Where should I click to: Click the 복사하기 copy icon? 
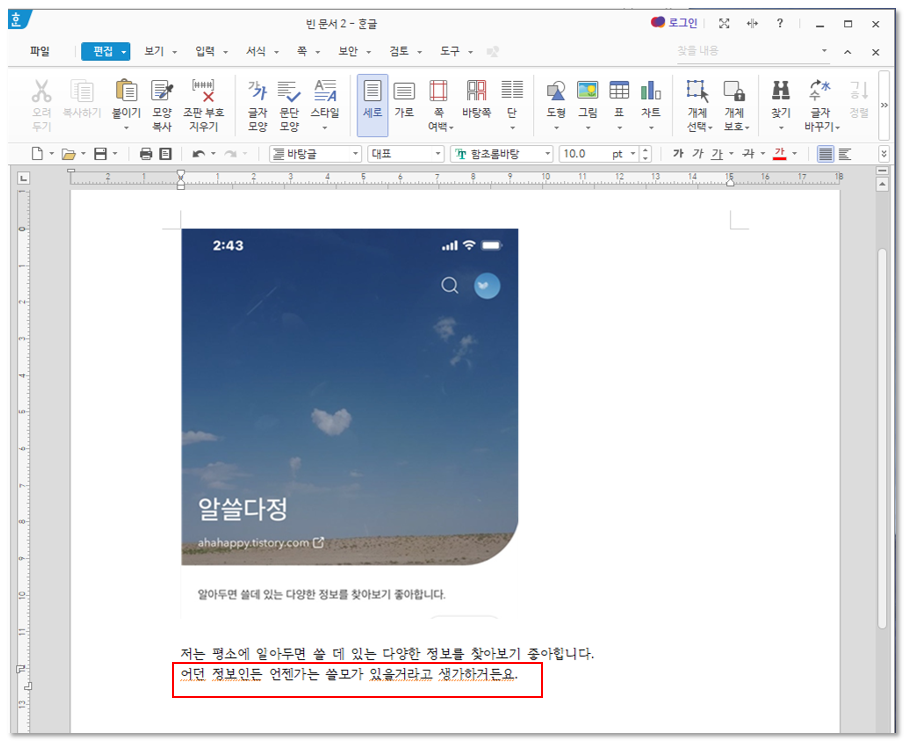pos(82,92)
